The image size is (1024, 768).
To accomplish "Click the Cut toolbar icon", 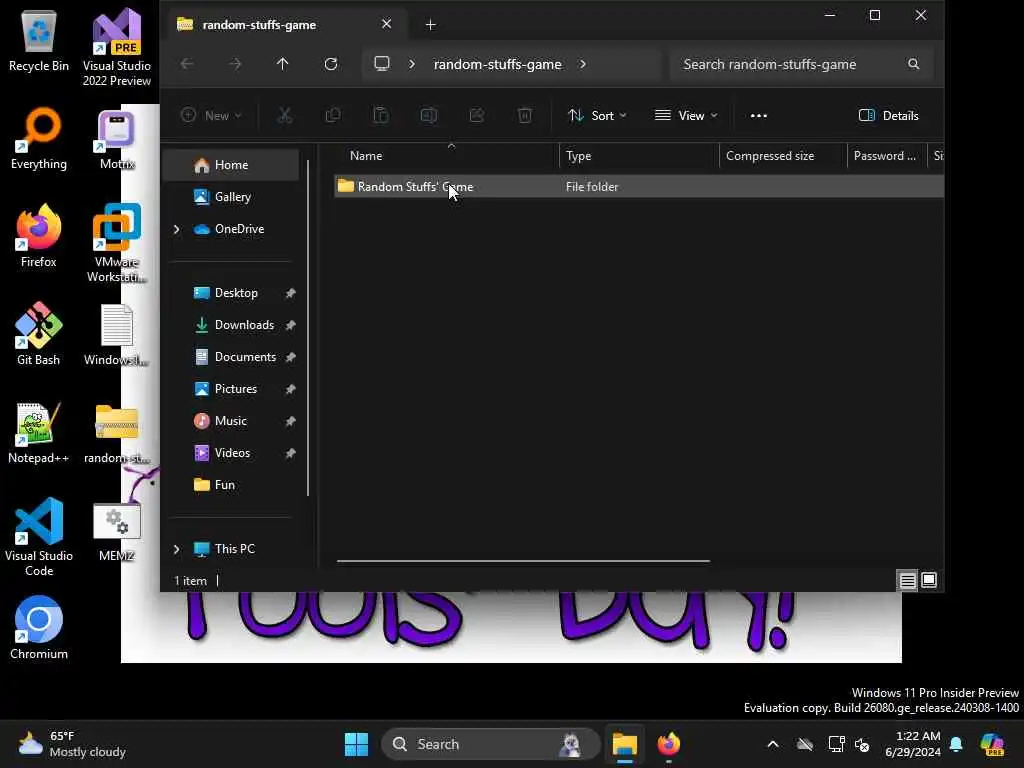I will [285, 116].
